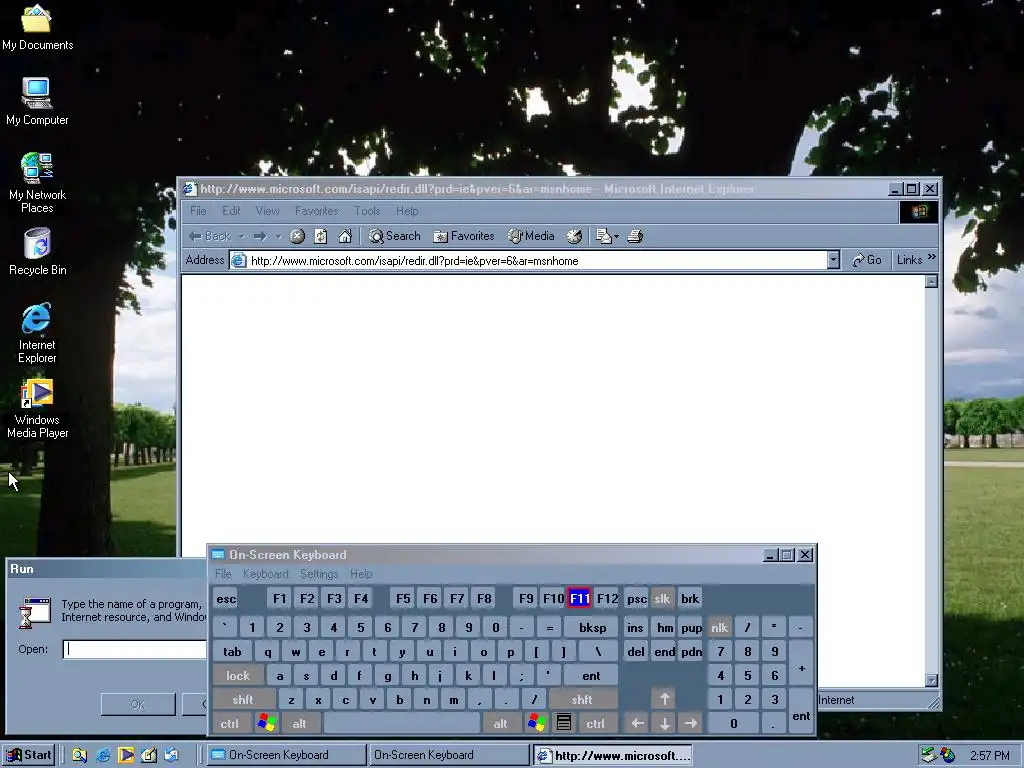The image size is (1024, 768).
Task: Open the File menu in Internet Explorer
Action: [x=198, y=211]
